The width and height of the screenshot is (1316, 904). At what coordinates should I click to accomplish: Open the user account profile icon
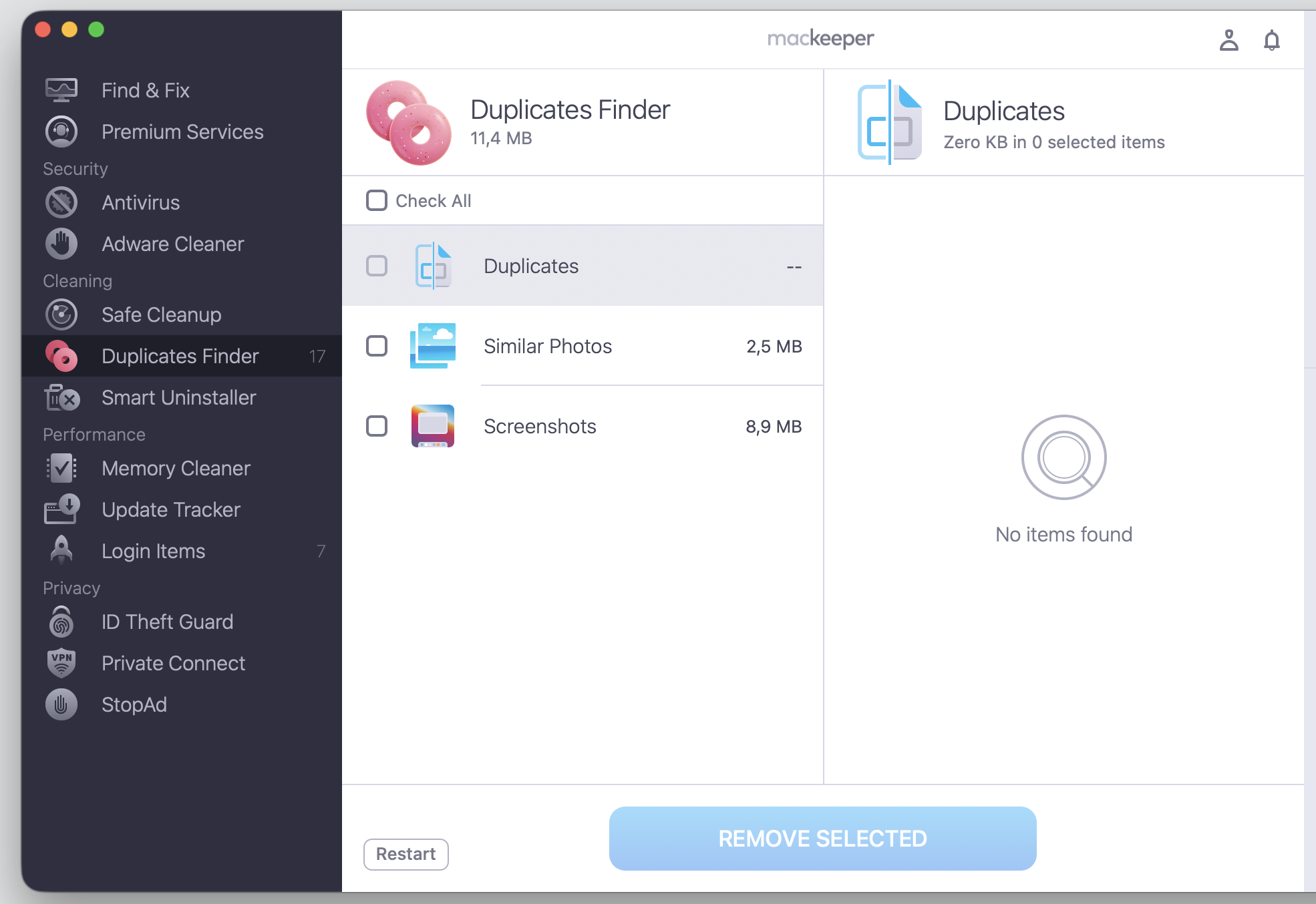coord(1228,40)
